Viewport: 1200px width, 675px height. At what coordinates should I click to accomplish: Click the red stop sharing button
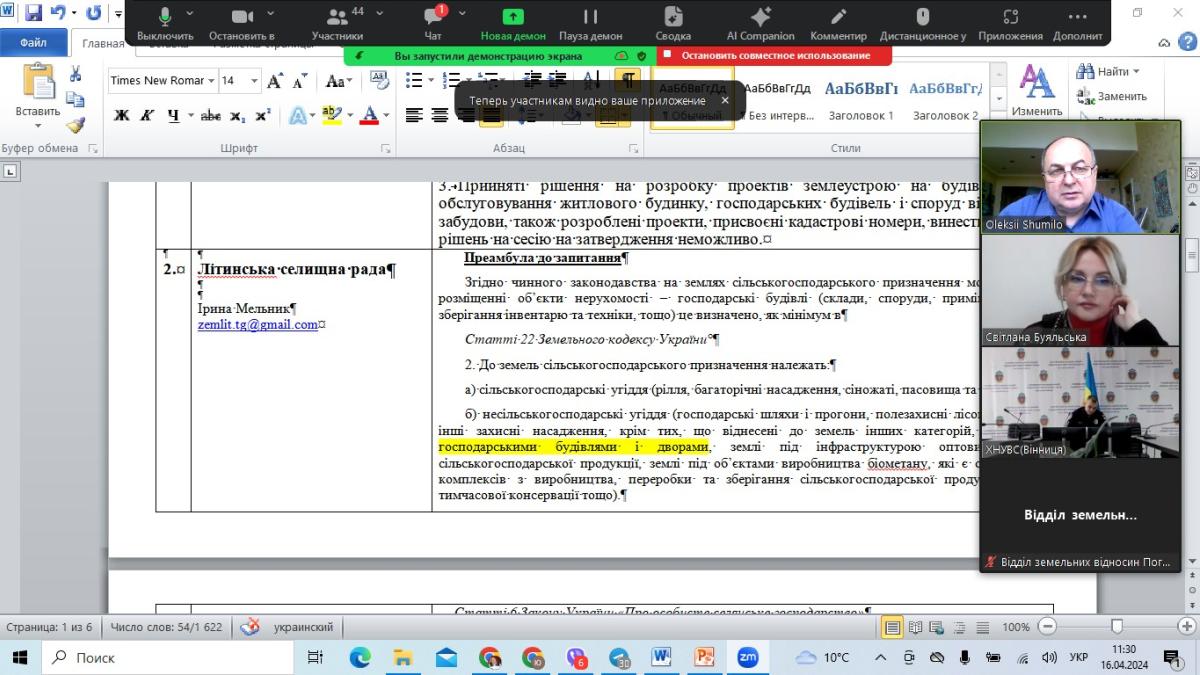point(766,56)
